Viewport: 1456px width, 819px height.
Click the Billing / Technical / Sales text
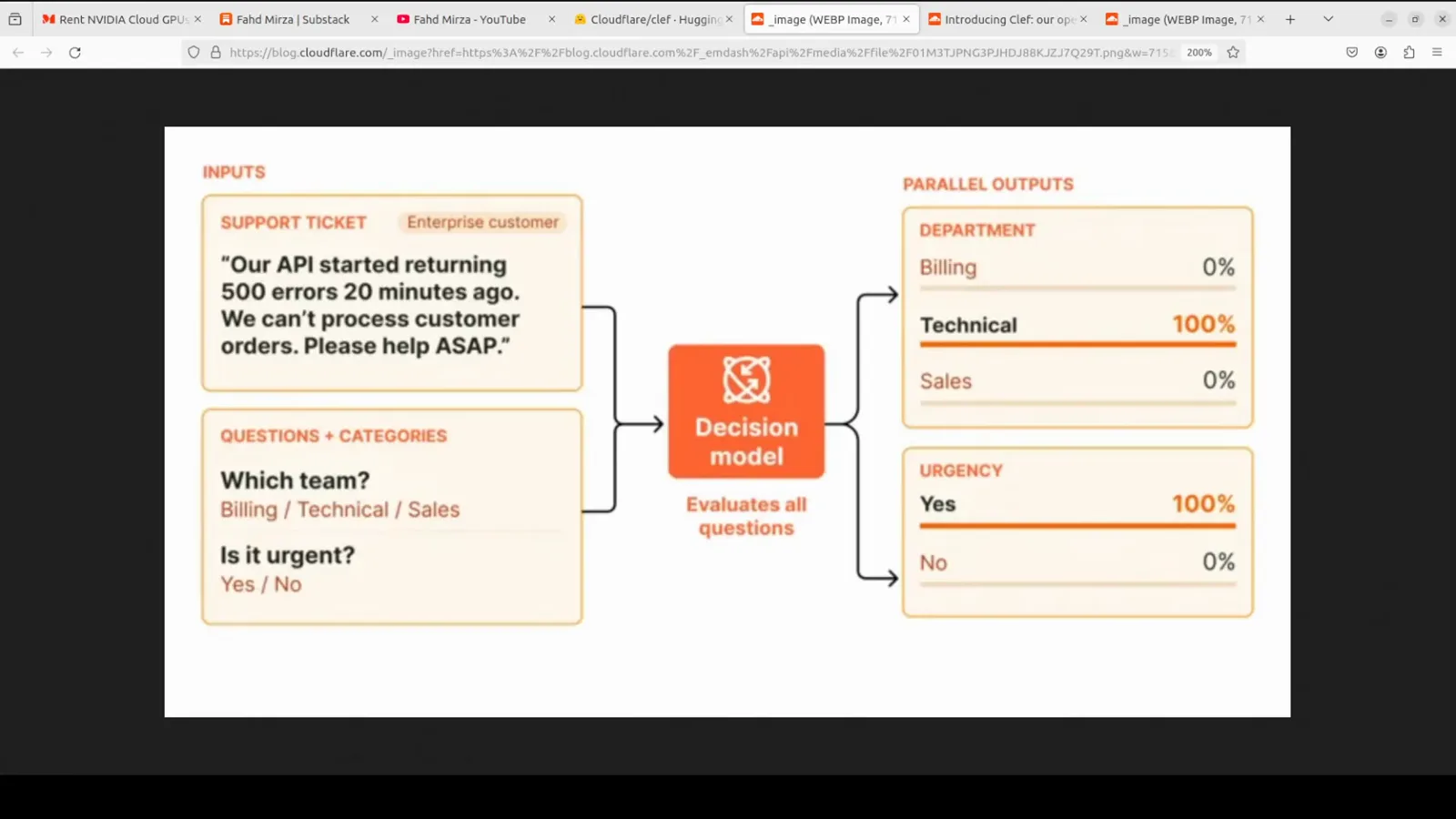[x=340, y=510]
